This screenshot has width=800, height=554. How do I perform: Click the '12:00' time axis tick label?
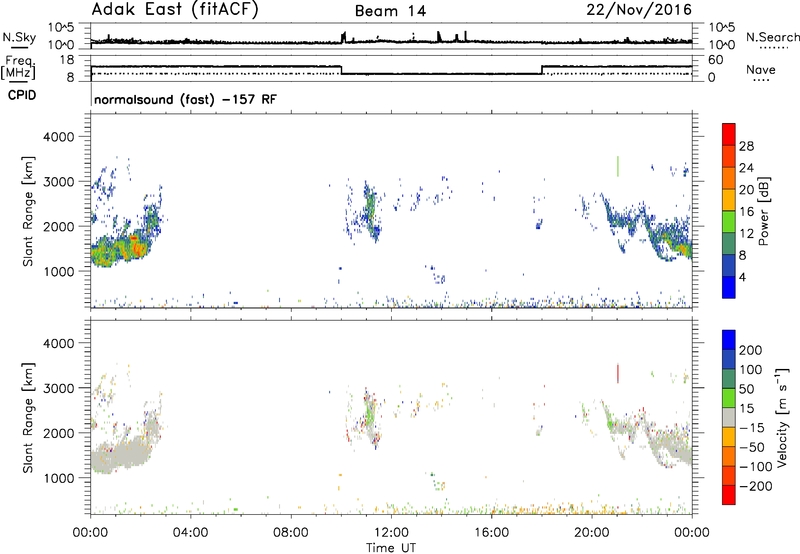tap(391, 533)
